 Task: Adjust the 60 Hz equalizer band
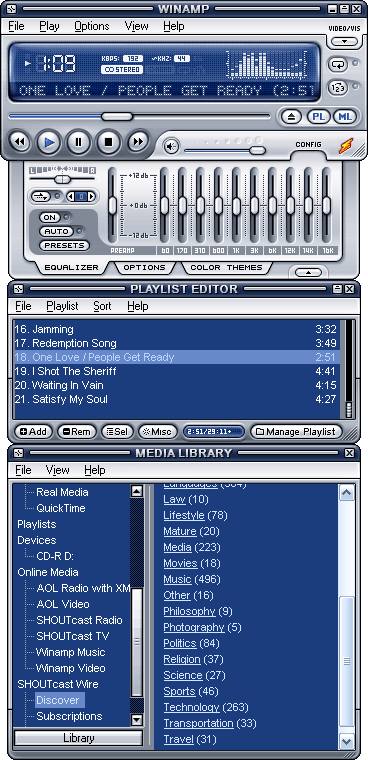(165, 206)
